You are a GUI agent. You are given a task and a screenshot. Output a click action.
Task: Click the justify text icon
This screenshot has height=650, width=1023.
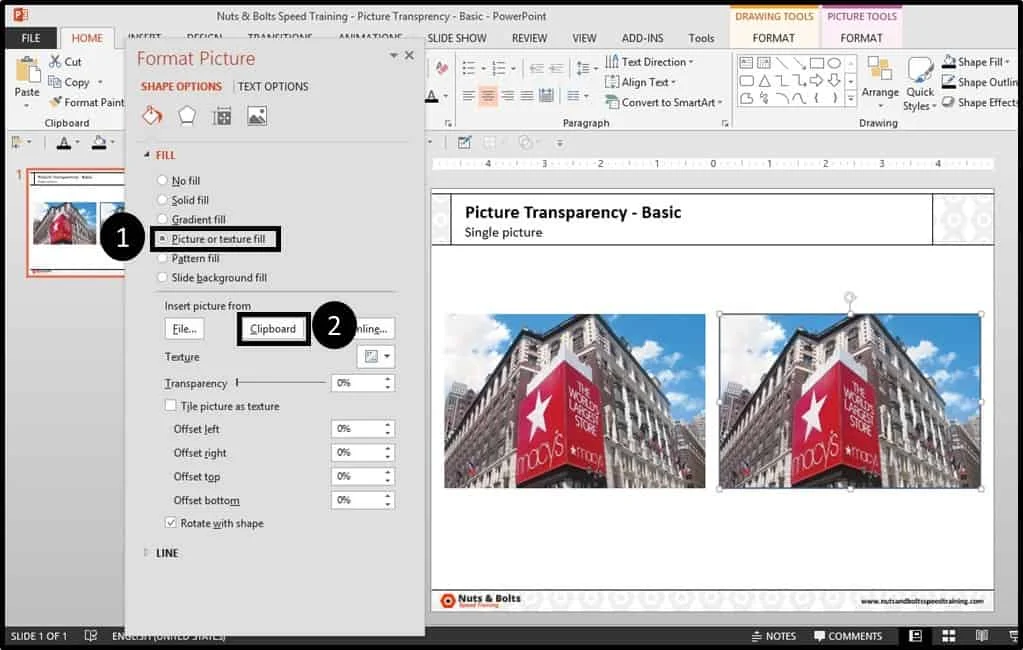(527, 97)
